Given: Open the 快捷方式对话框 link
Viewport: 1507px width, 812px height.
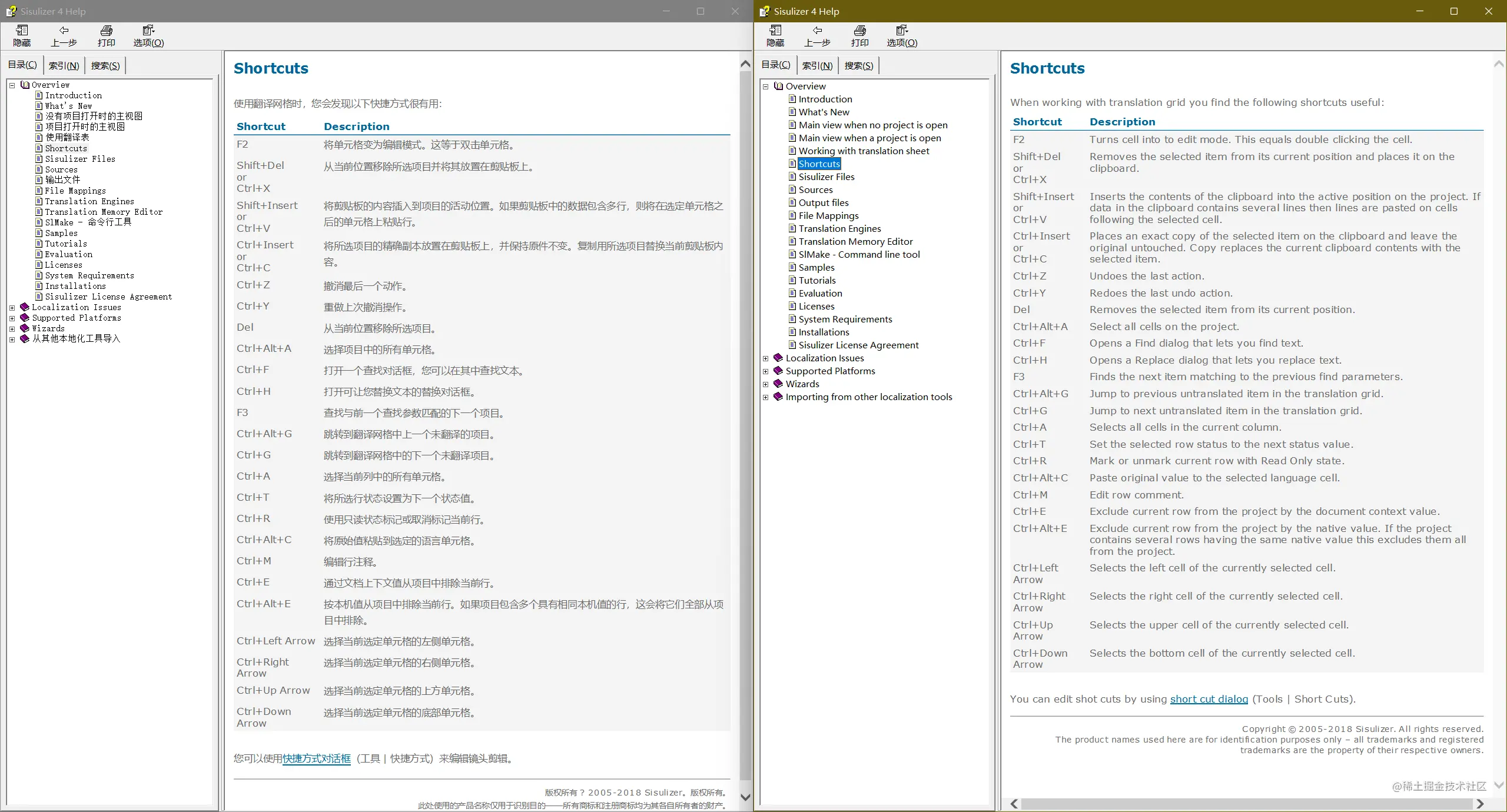Looking at the screenshot, I should tap(317, 758).
